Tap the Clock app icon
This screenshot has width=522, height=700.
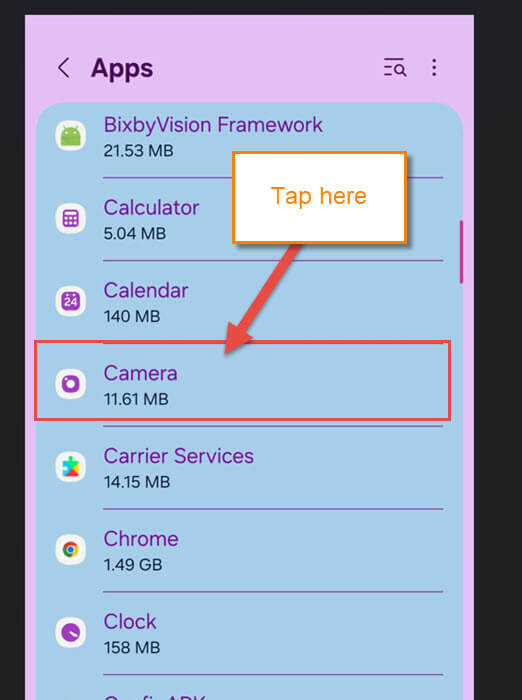pos(71,633)
